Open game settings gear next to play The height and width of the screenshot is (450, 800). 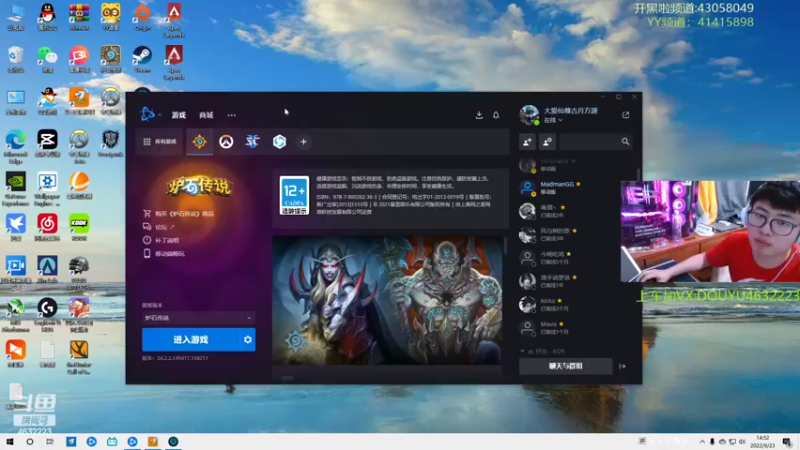click(247, 340)
